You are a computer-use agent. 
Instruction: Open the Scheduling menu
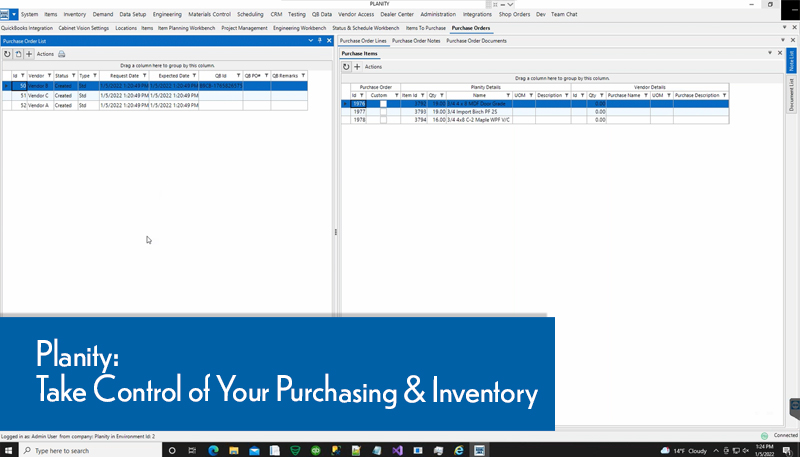click(x=250, y=14)
